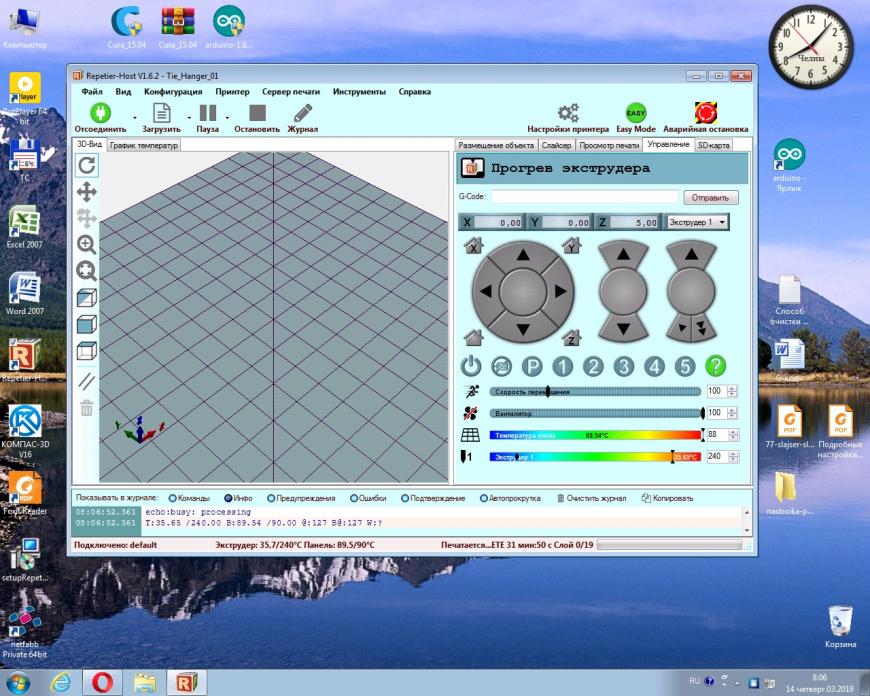Click the Home X axis icon
The image size is (870, 696).
pos(473,245)
